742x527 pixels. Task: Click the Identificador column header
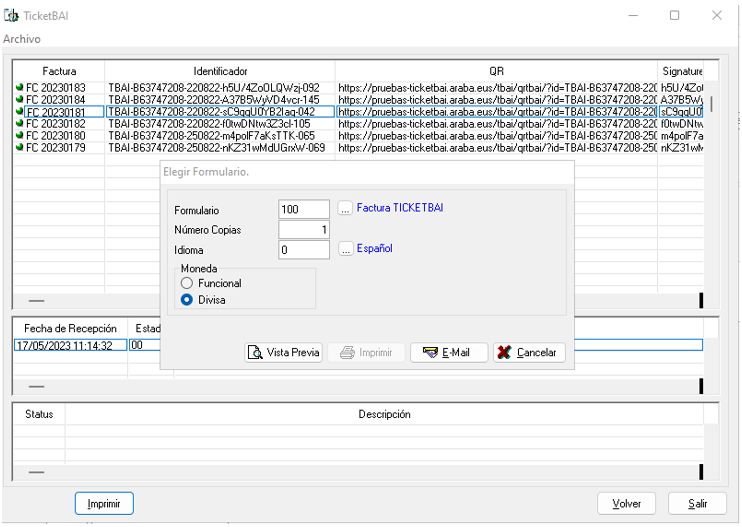click(x=220, y=72)
